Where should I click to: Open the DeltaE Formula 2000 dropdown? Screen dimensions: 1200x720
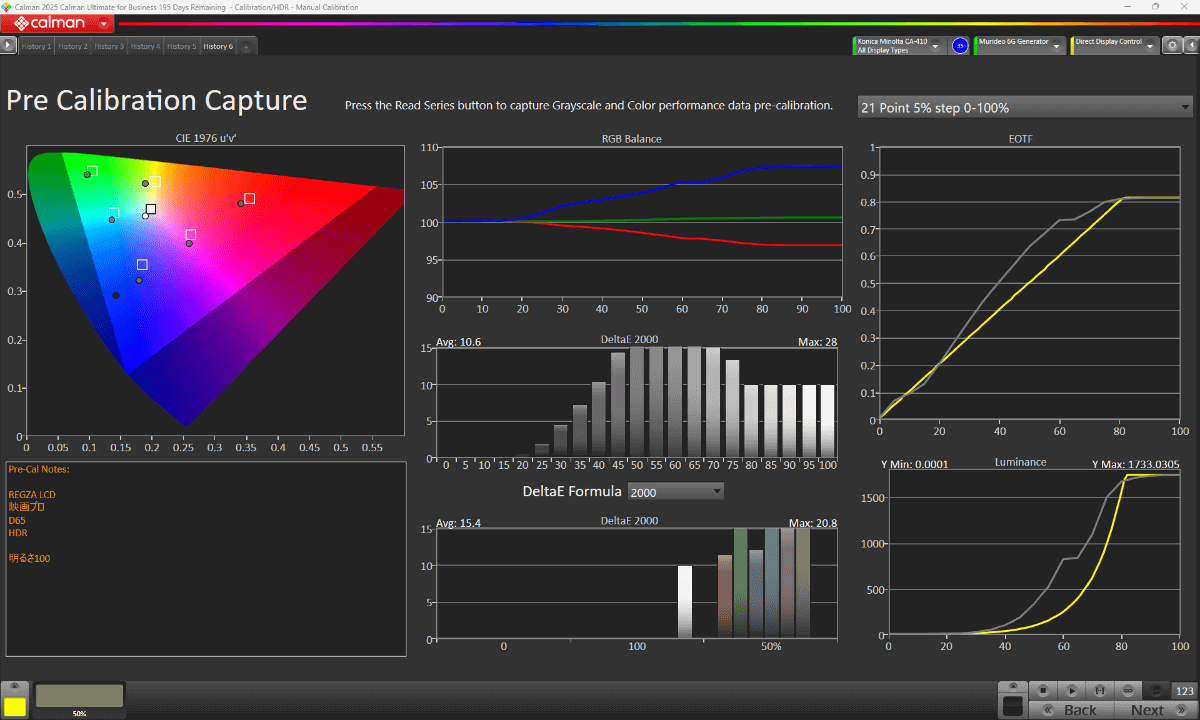675,491
